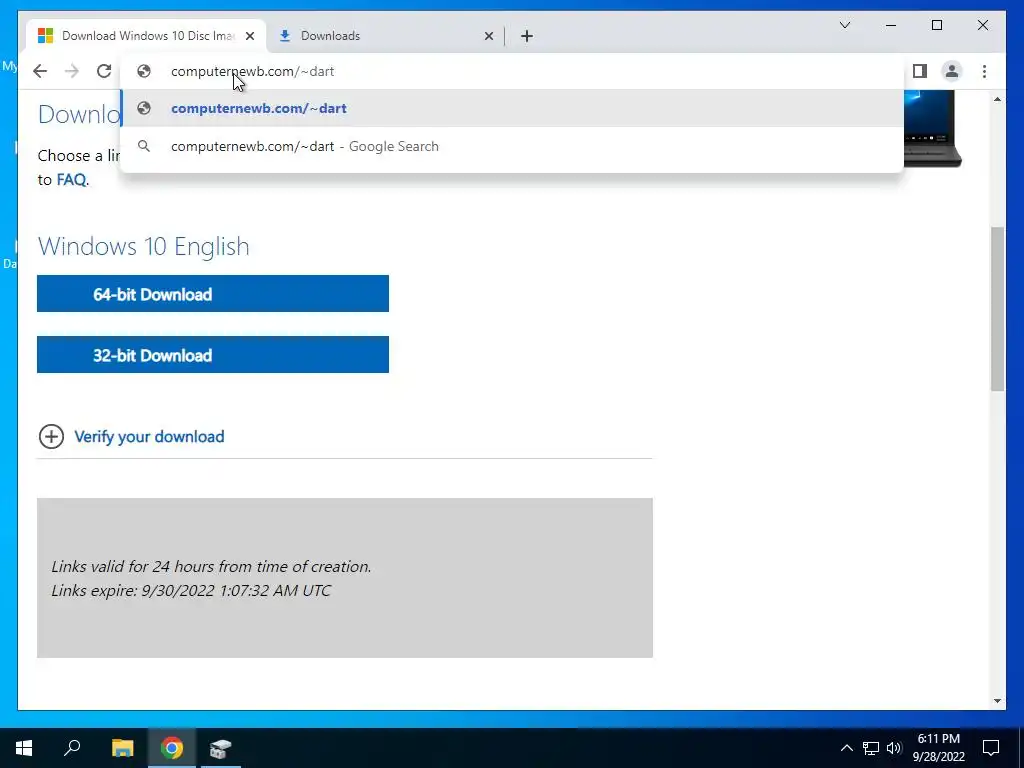Open the network status tray icon
Screen dimensions: 1024x768
tap(871, 748)
